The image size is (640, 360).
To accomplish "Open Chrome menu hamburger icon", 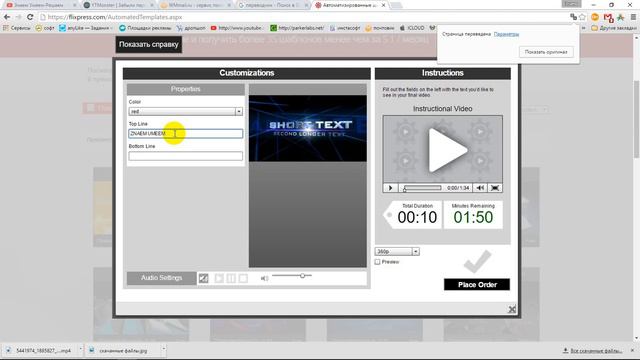I will click(633, 17).
